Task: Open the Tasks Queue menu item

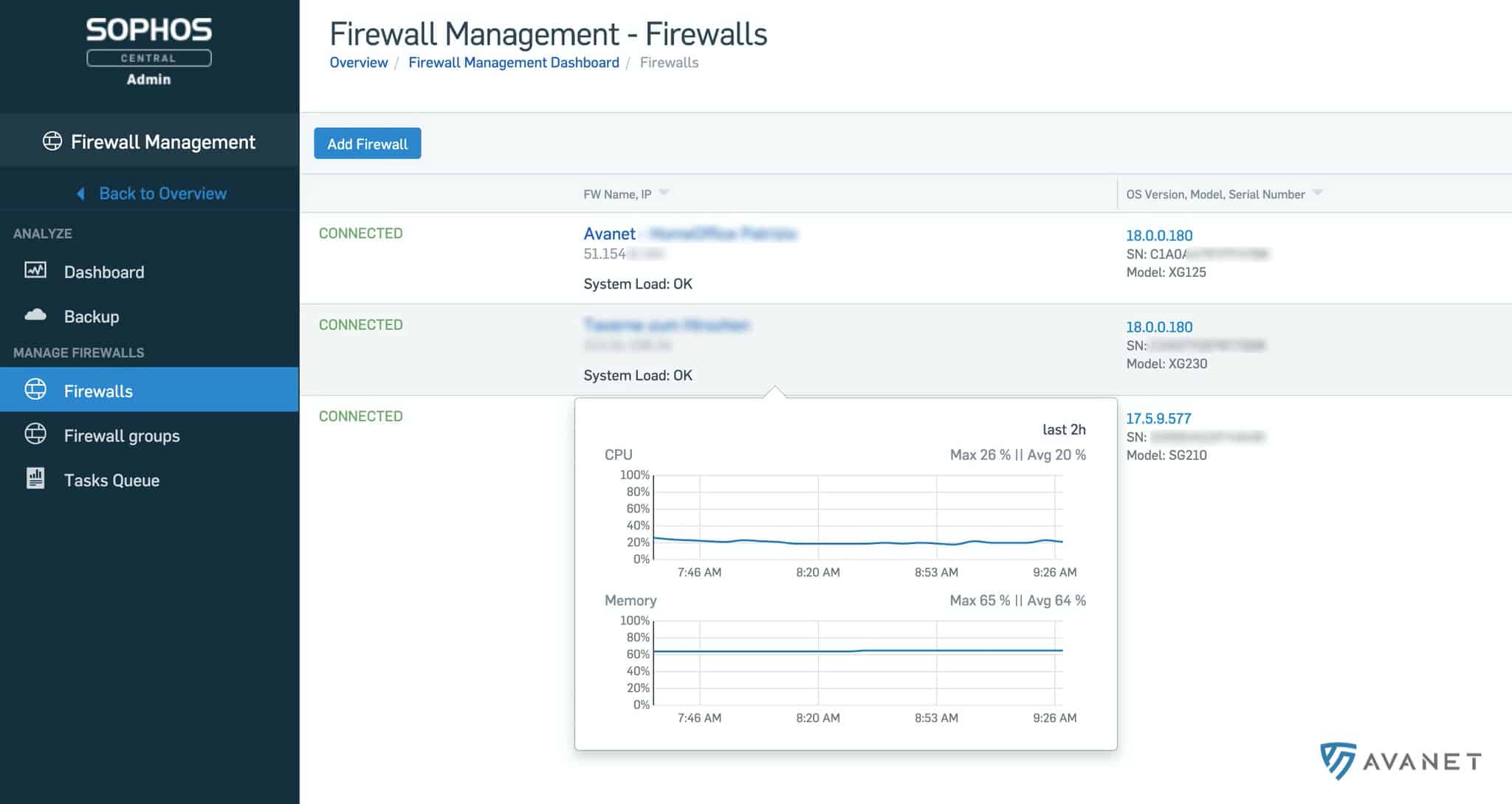Action: 111,480
